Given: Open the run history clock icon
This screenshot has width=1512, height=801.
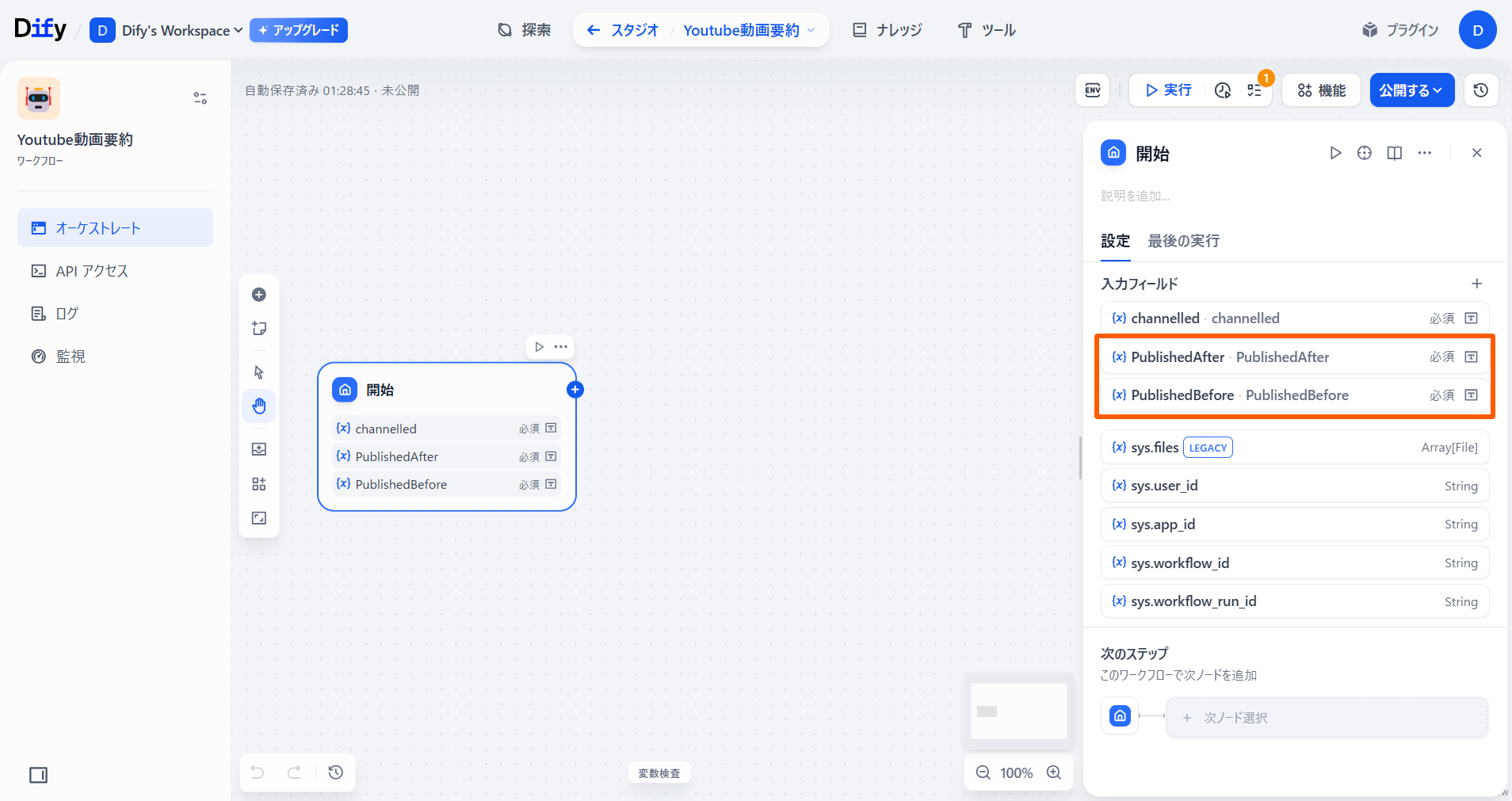Looking at the screenshot, I should (1223, 90).
